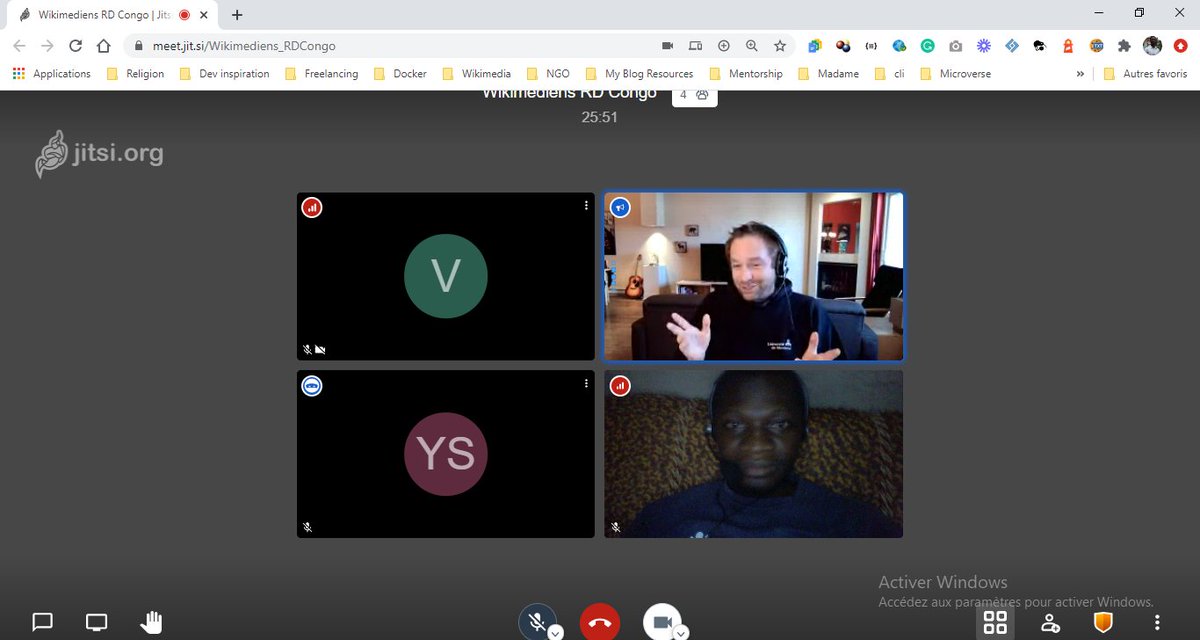This screenshot has width=1200, height=640.
Task: Open Mentorship bookmark folder
Action: coord(746,74)
